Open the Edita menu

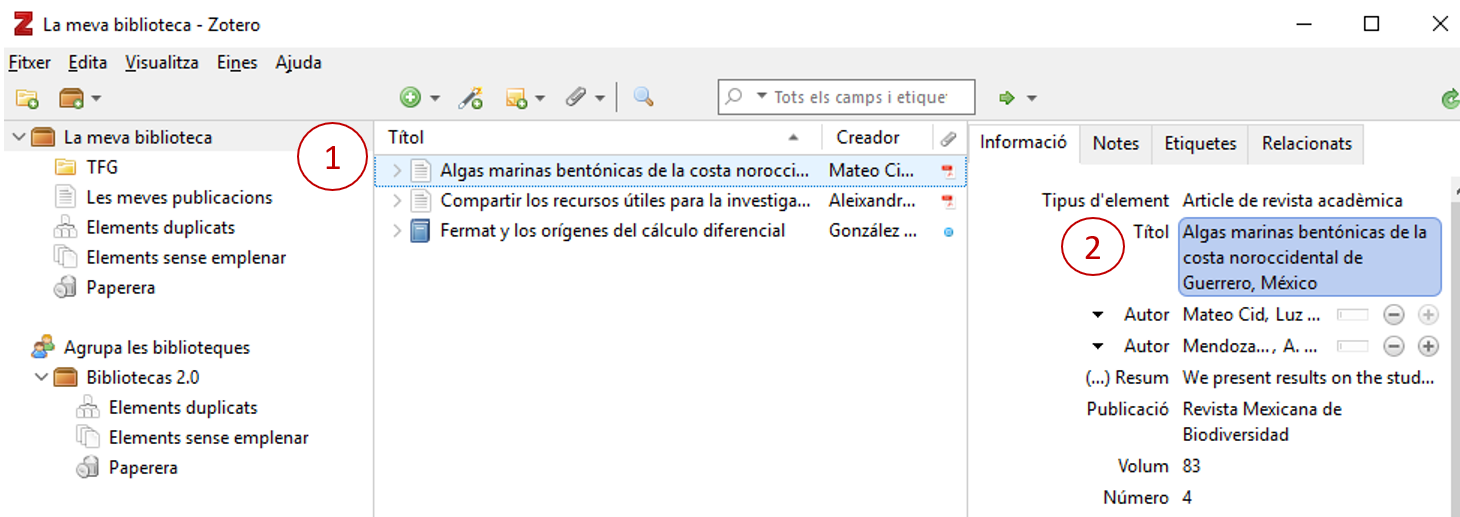click(88, 62)
